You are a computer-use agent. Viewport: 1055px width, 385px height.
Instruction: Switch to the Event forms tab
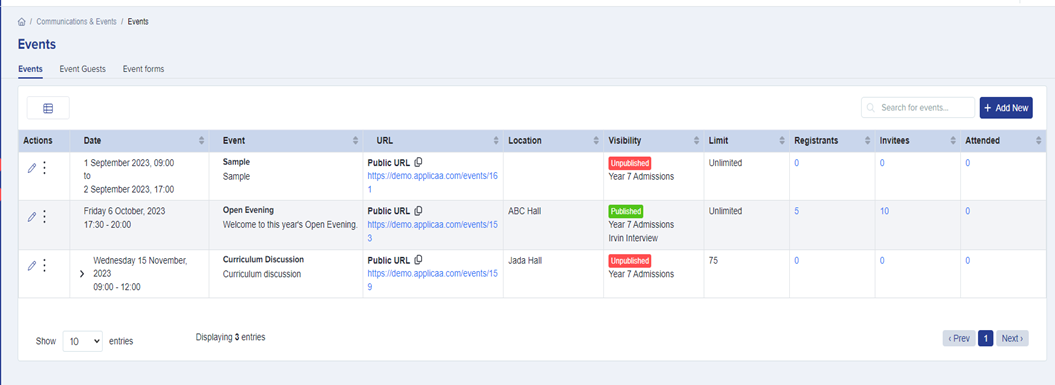[143, 69]
